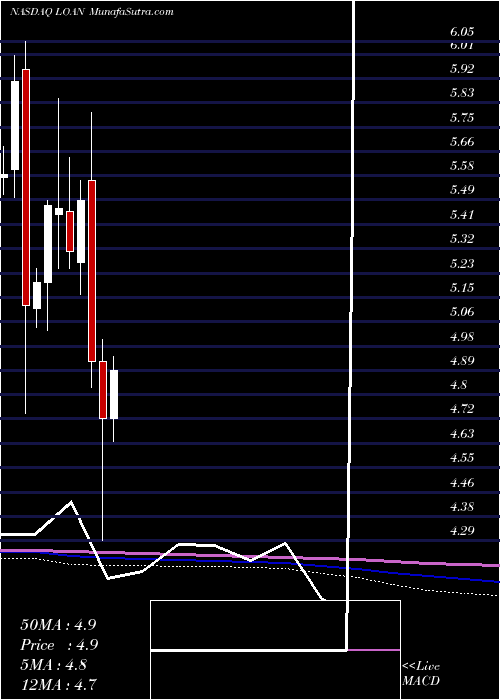The width and height of the screenshot is (500, 700).
Task: Click the 5.15 price axis label
Action: tap(462, 287)
